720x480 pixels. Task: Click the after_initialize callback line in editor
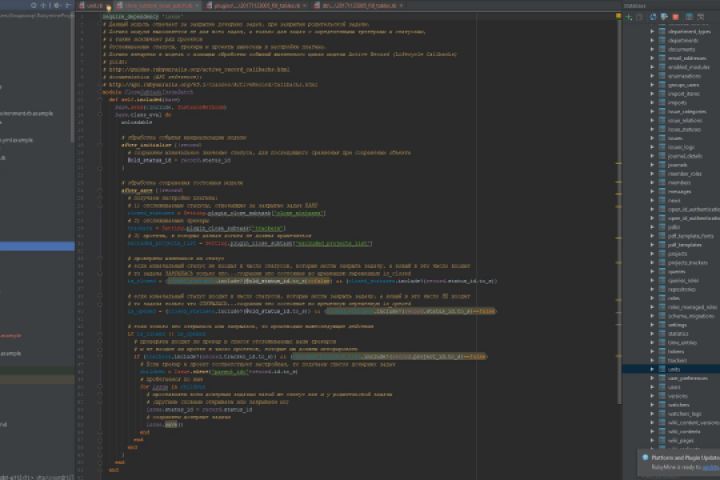coord(161,145)
